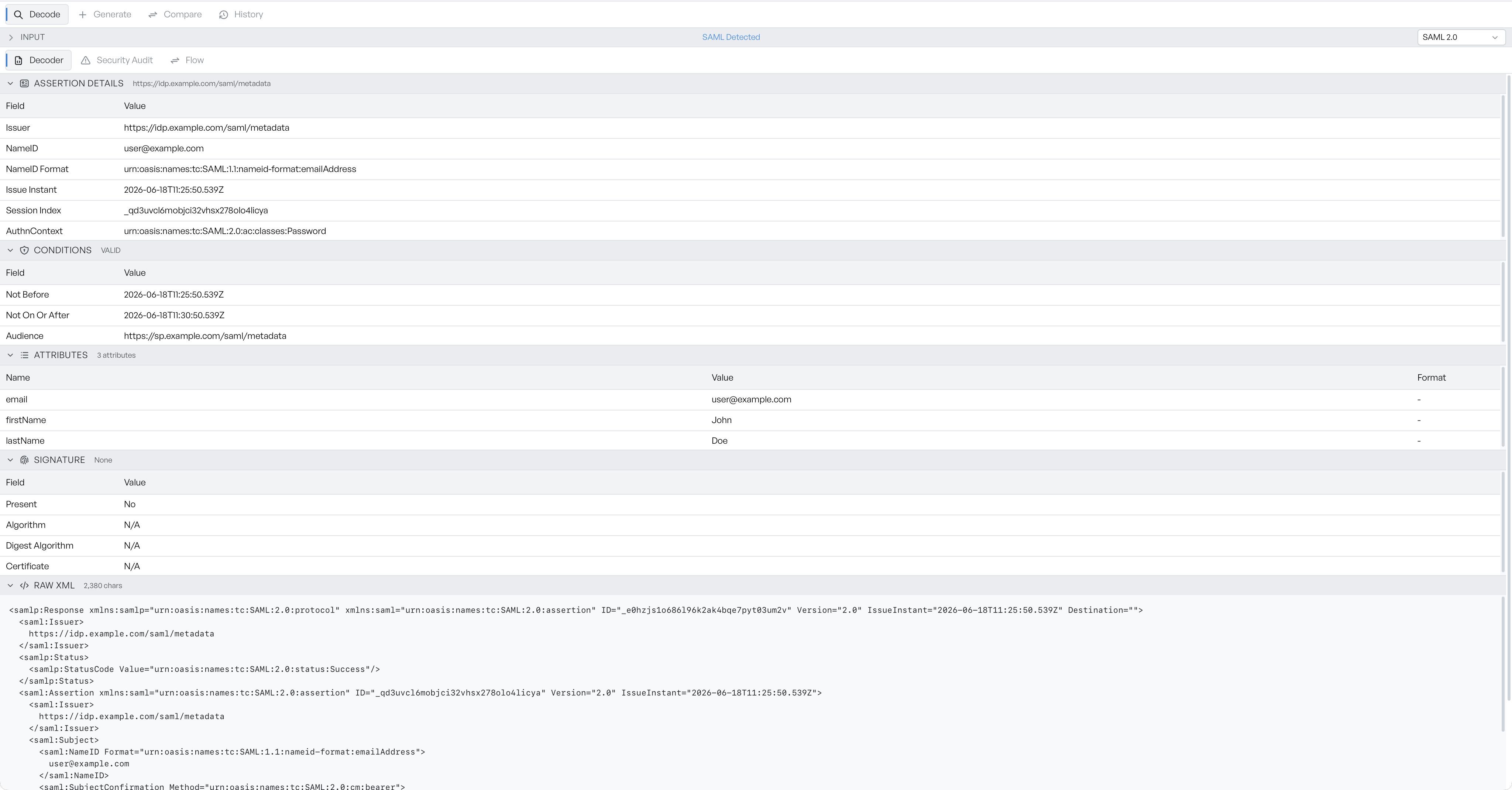Collapse the ATTRIBUTES section
Screen dimensions: 1512x790
pos(10,355)
